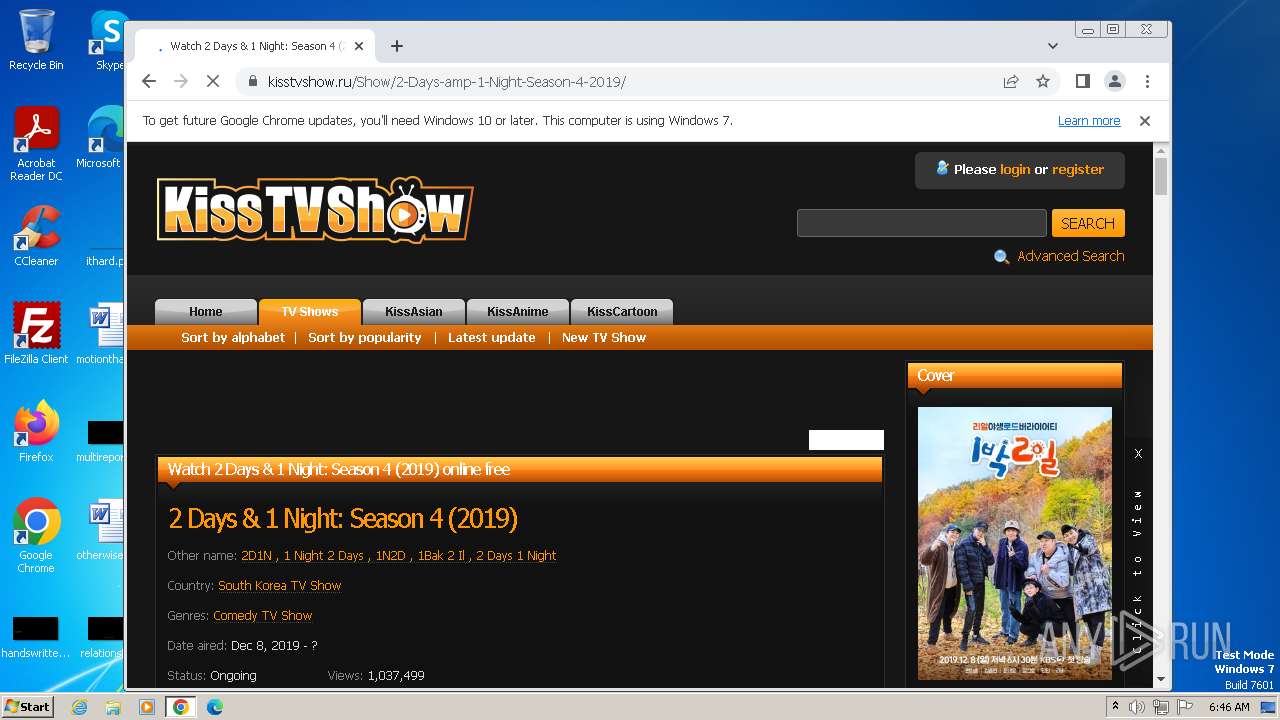This screenshot has width=1280, height=720.
Task: Click the show title heading link
Action: 343,519
